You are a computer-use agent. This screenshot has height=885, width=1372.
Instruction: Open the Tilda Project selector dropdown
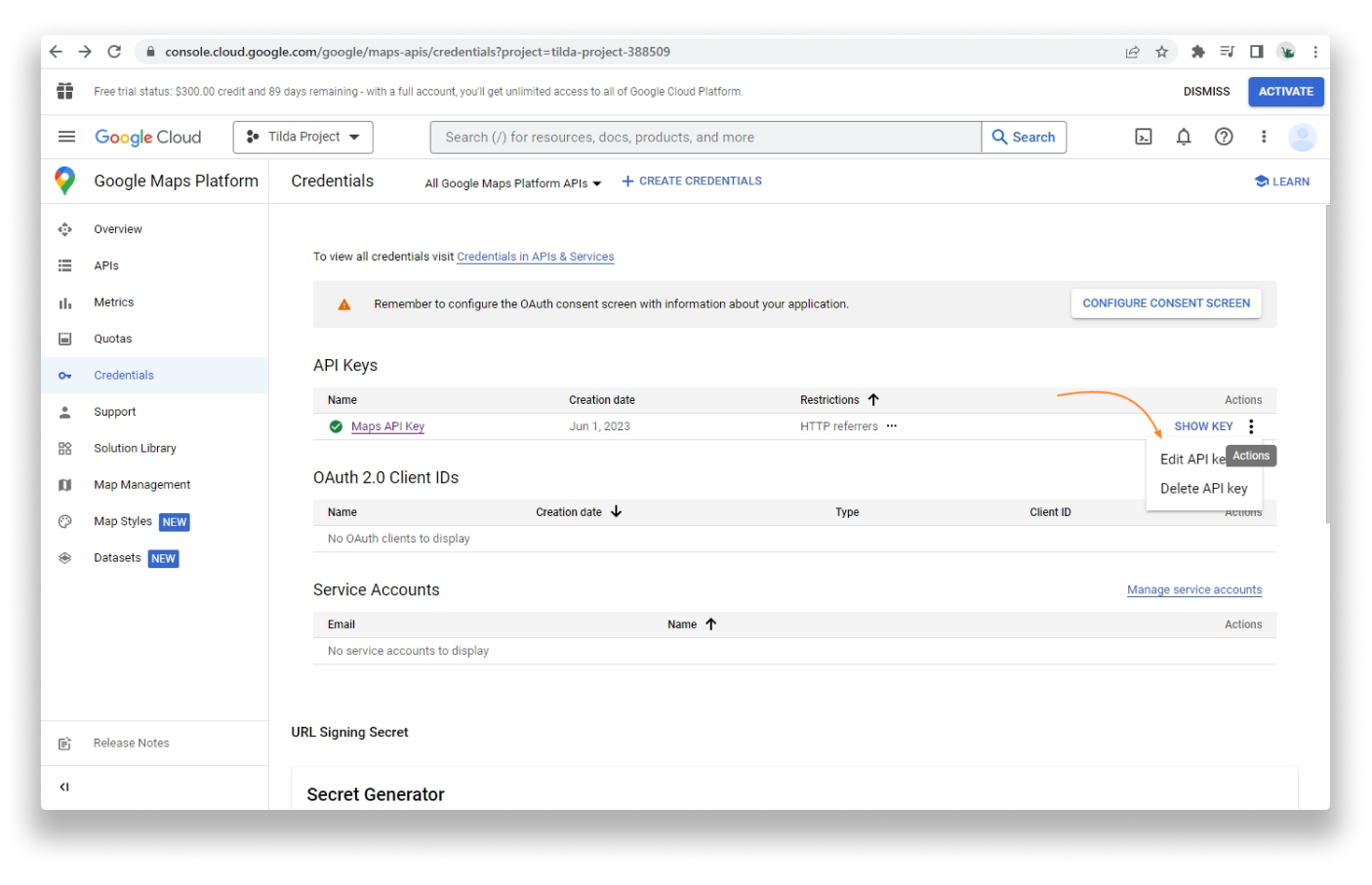(x=303, y=137)
